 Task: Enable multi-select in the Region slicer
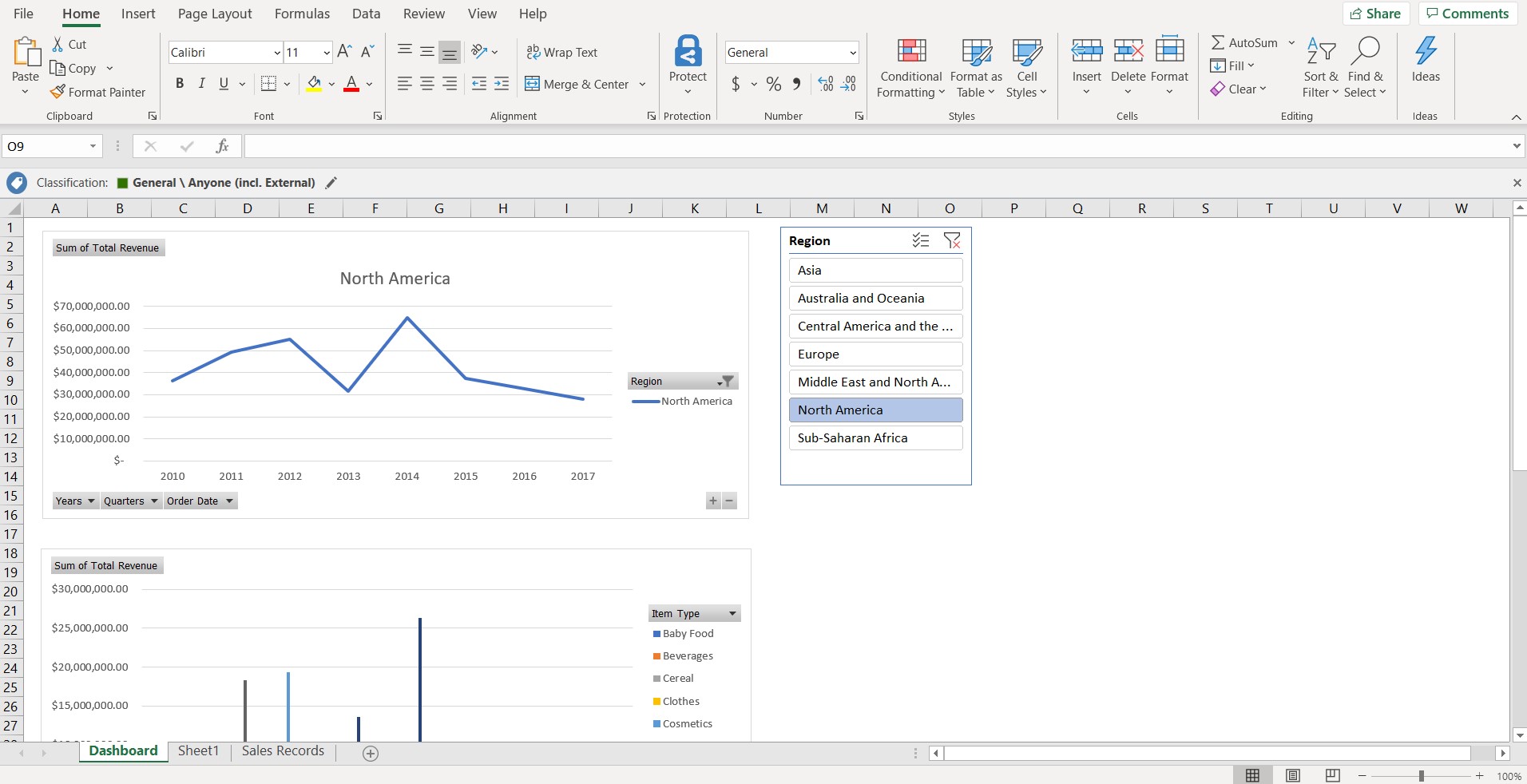click(x=920, y=240)
